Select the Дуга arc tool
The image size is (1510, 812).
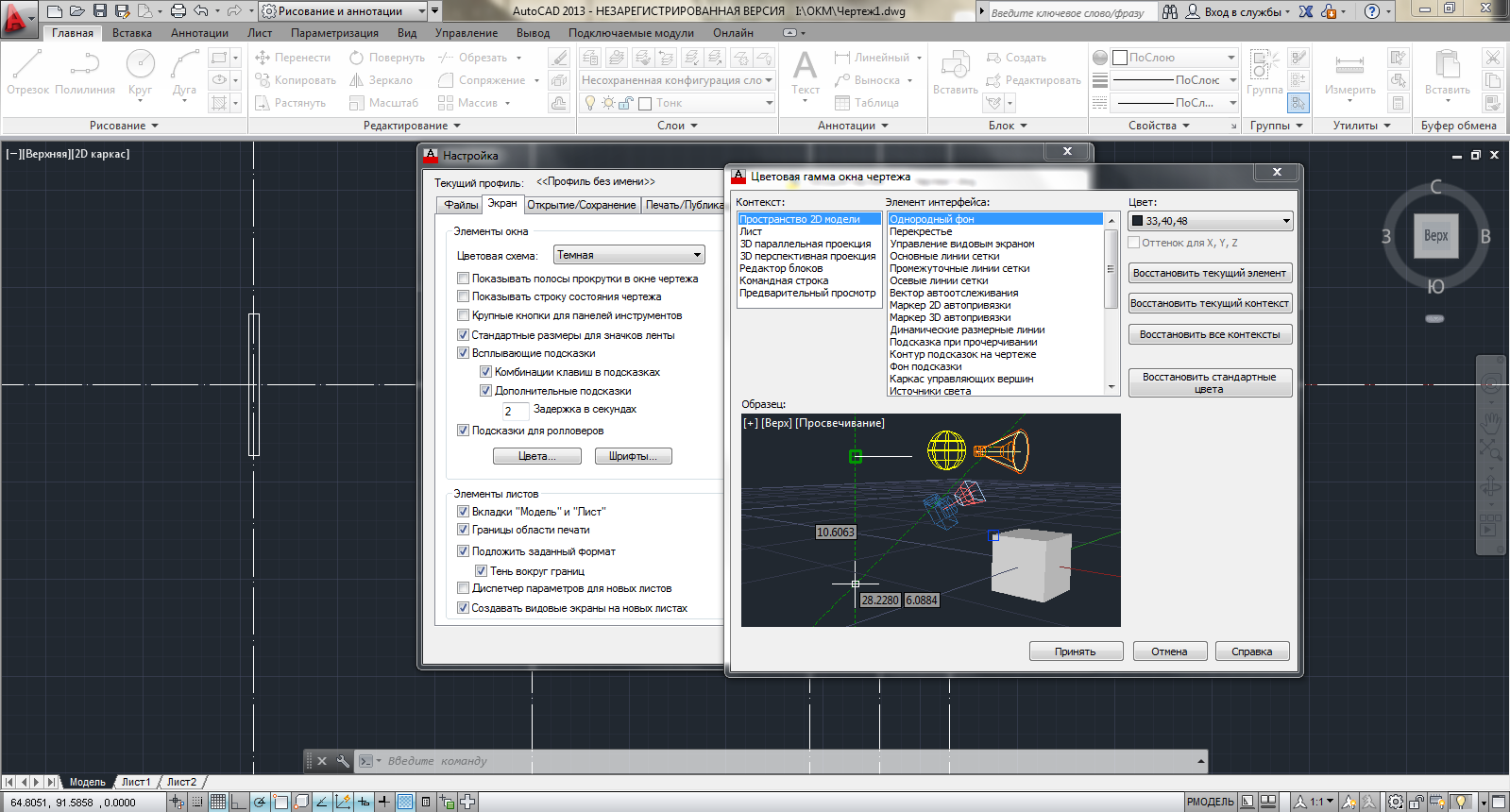(x=184, y=73)
